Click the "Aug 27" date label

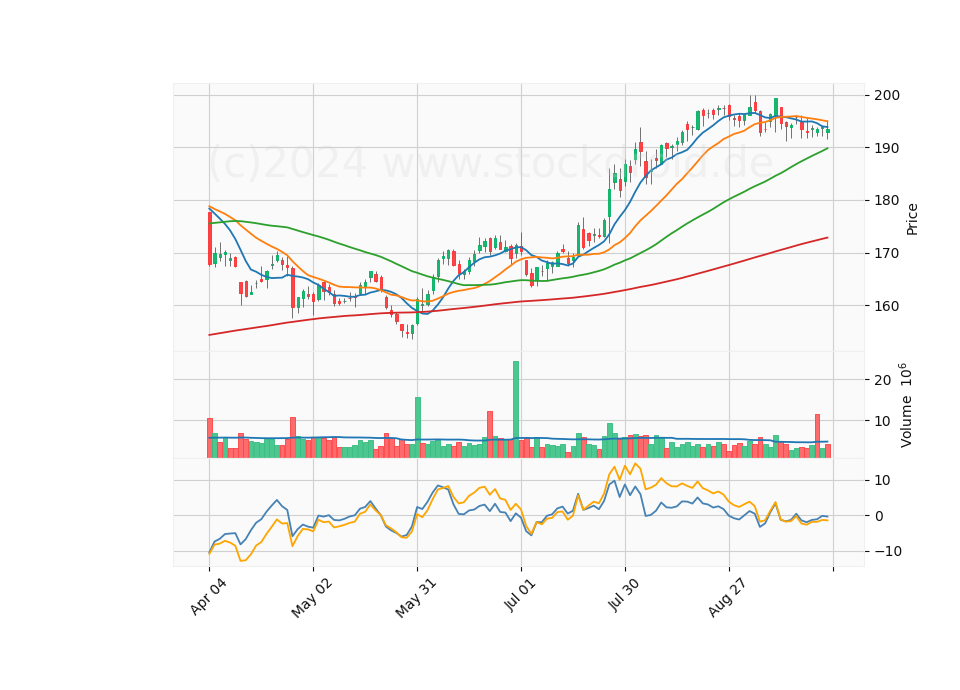coord(727,598)
